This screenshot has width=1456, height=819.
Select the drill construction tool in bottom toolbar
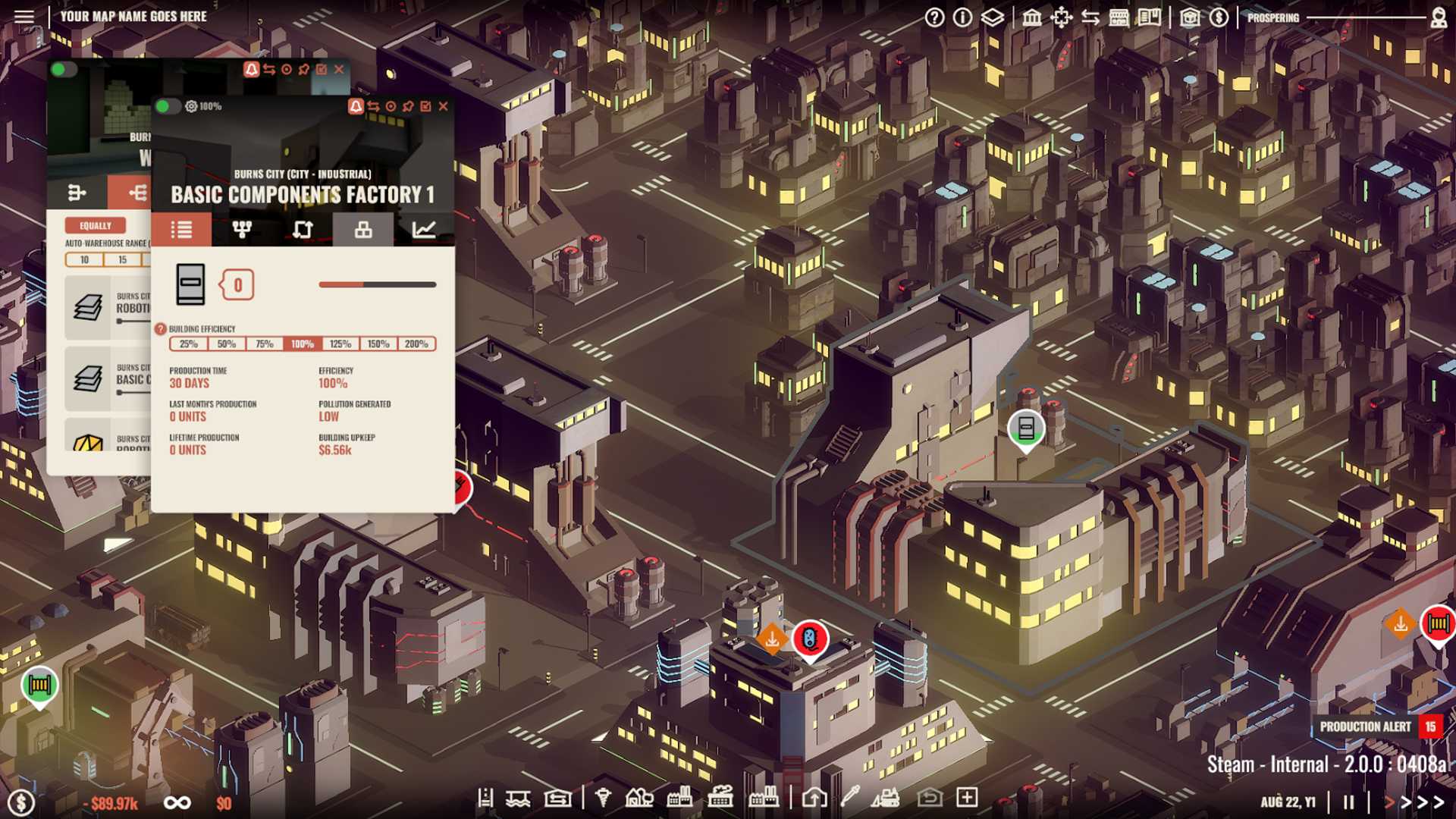(x=603, y=799)
